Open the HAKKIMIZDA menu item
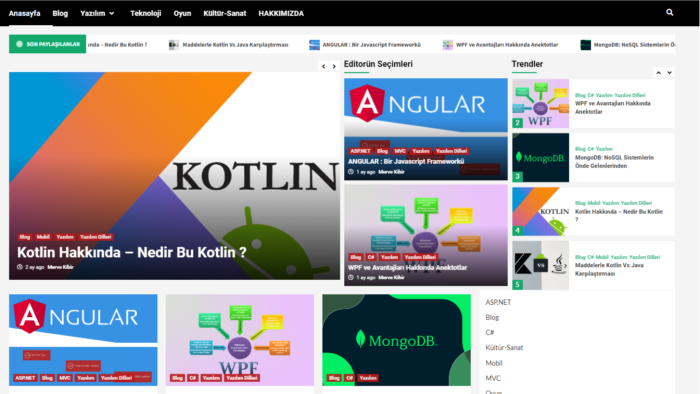700x394 pixels. [281, 13]
